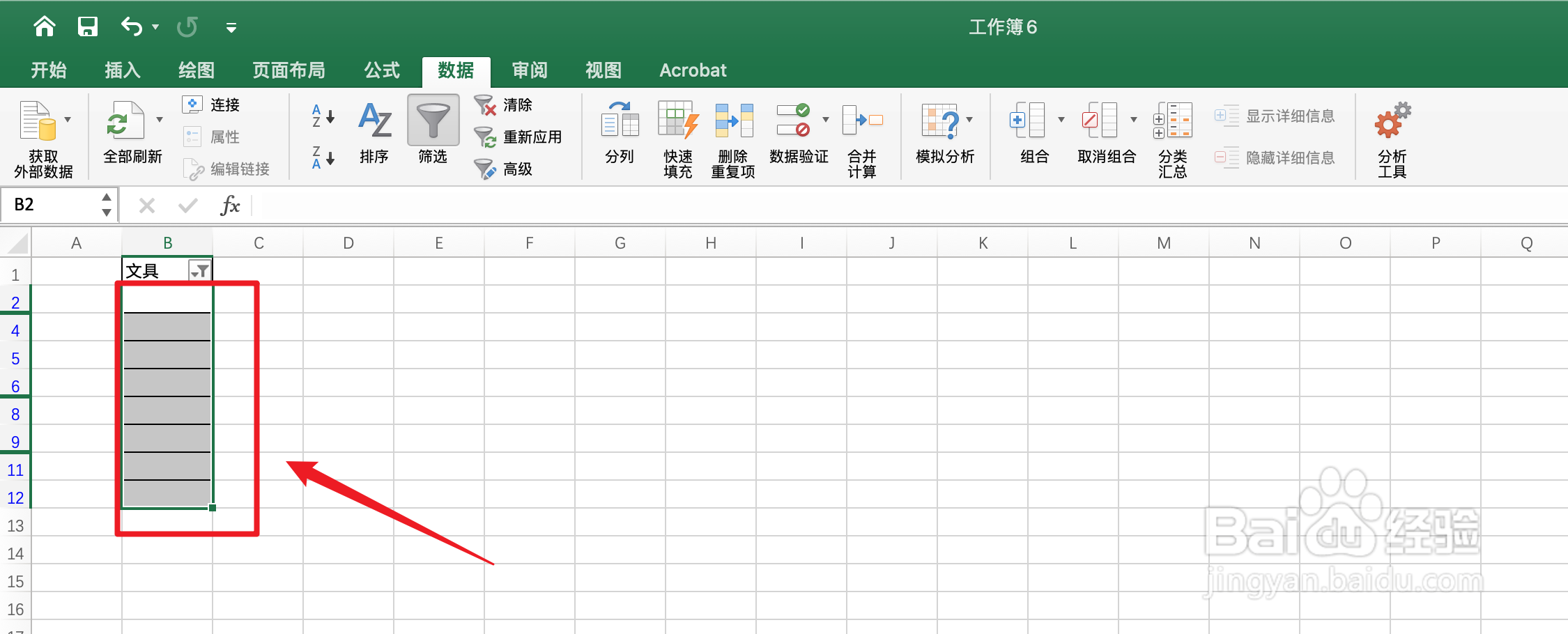The width and height of the screenshot is (1568, 634).
Task: Switch to the 插入 tab
Action: coord(123,70)
